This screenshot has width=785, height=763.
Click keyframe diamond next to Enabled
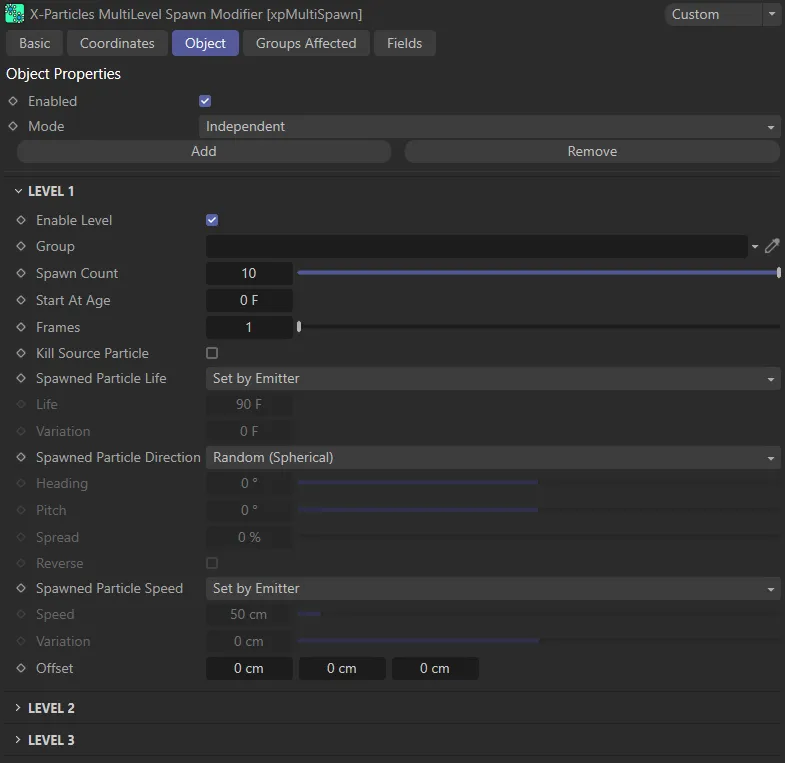point(13,101)
